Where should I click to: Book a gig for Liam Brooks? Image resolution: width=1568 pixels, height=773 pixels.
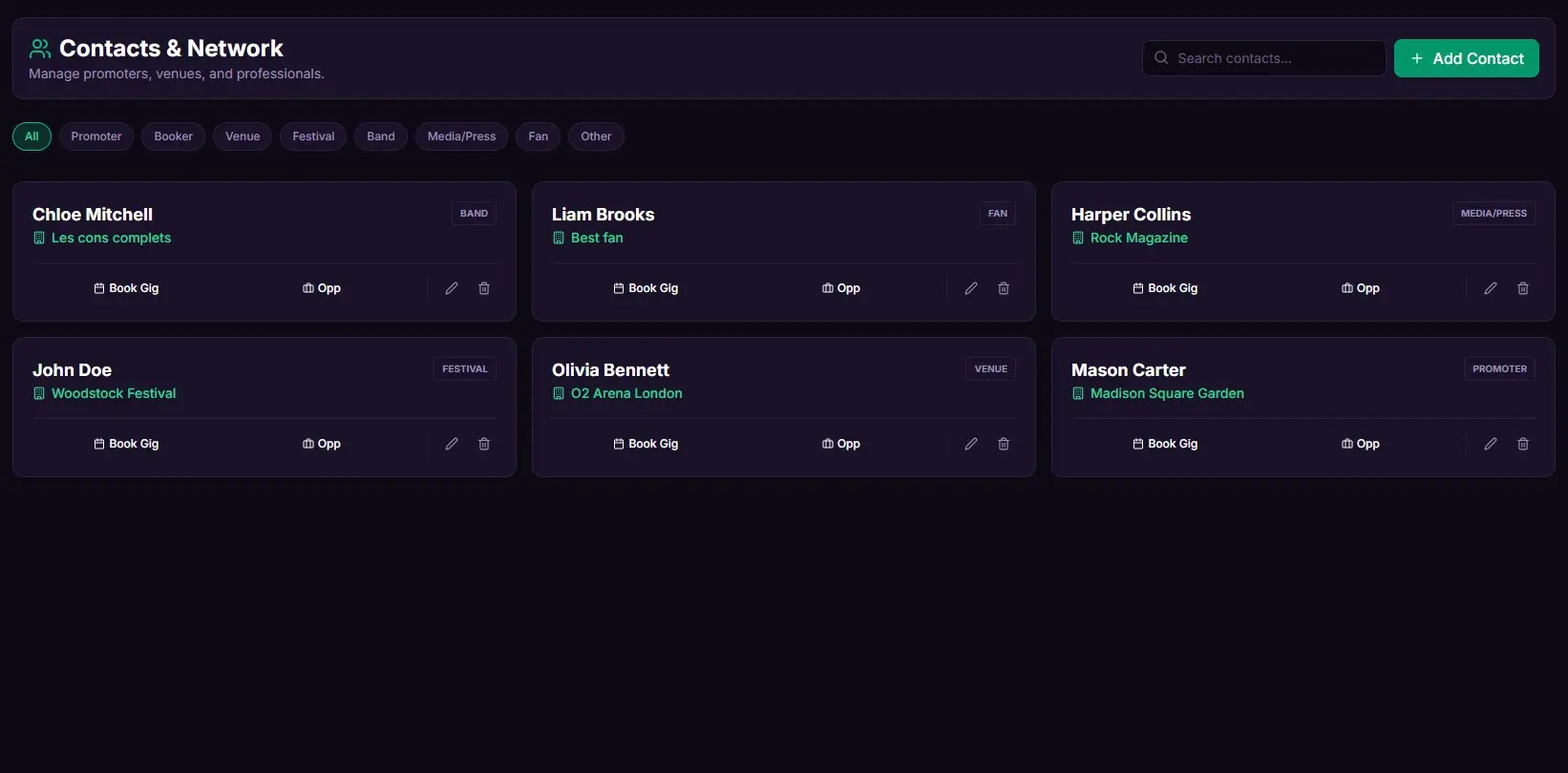coord(646,288)
